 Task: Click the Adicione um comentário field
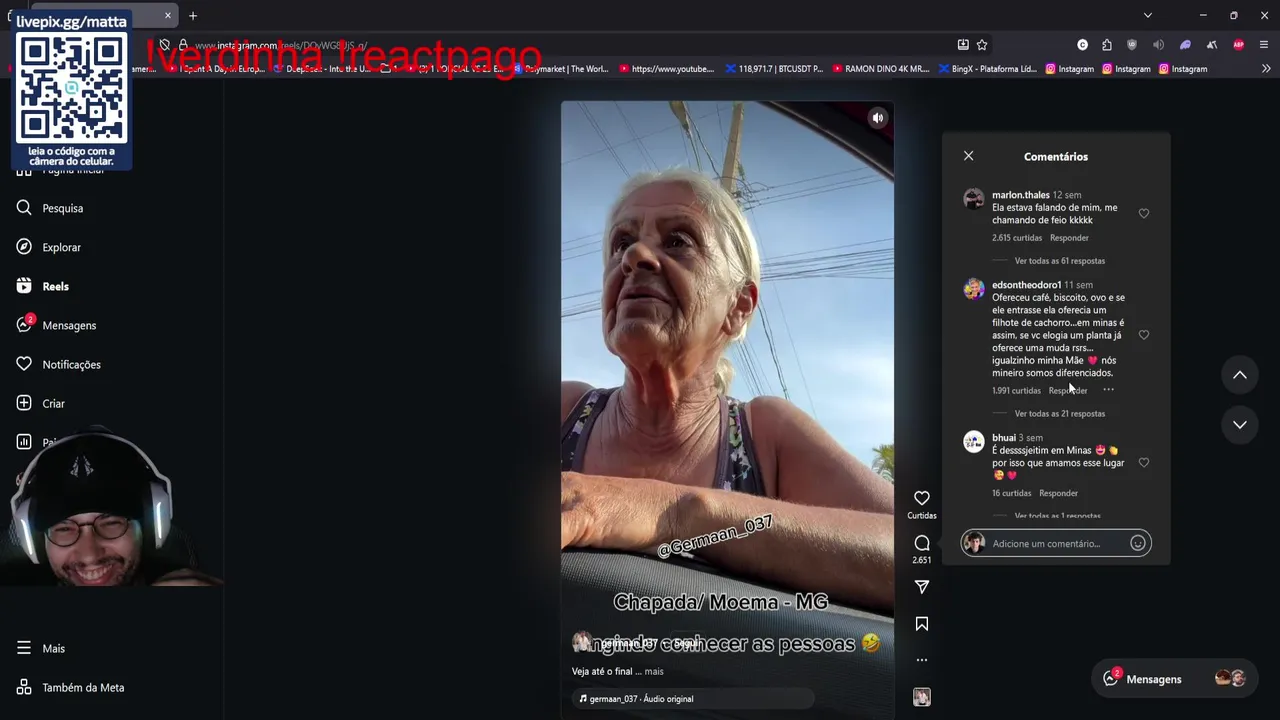1056,543
